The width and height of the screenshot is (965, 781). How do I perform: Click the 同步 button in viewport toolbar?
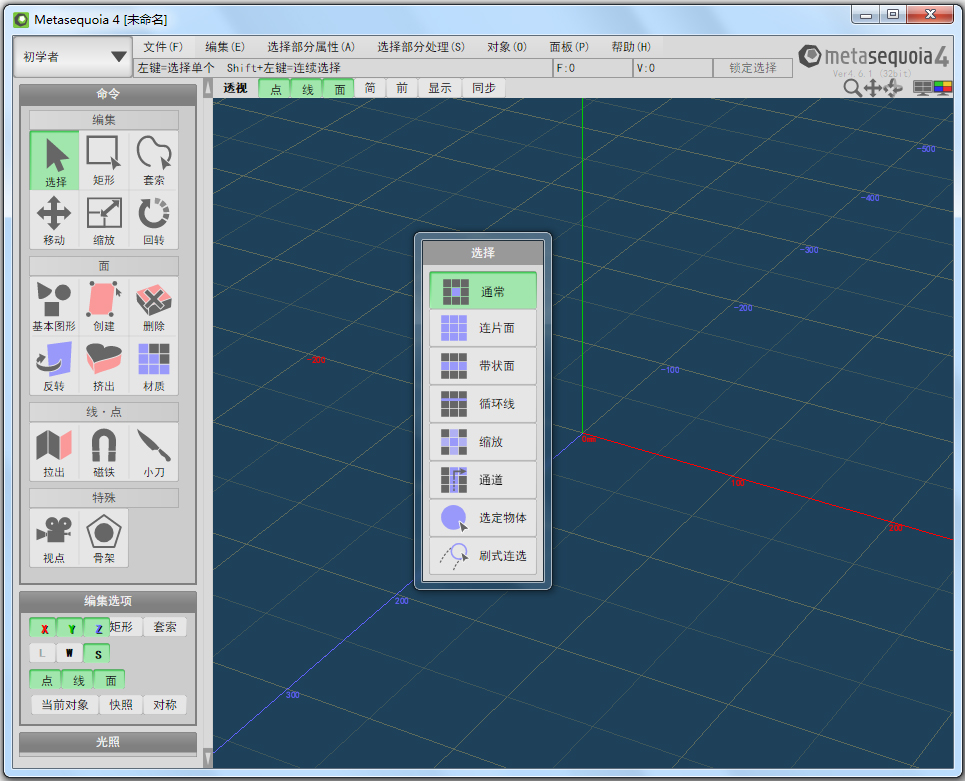(484, 88)
